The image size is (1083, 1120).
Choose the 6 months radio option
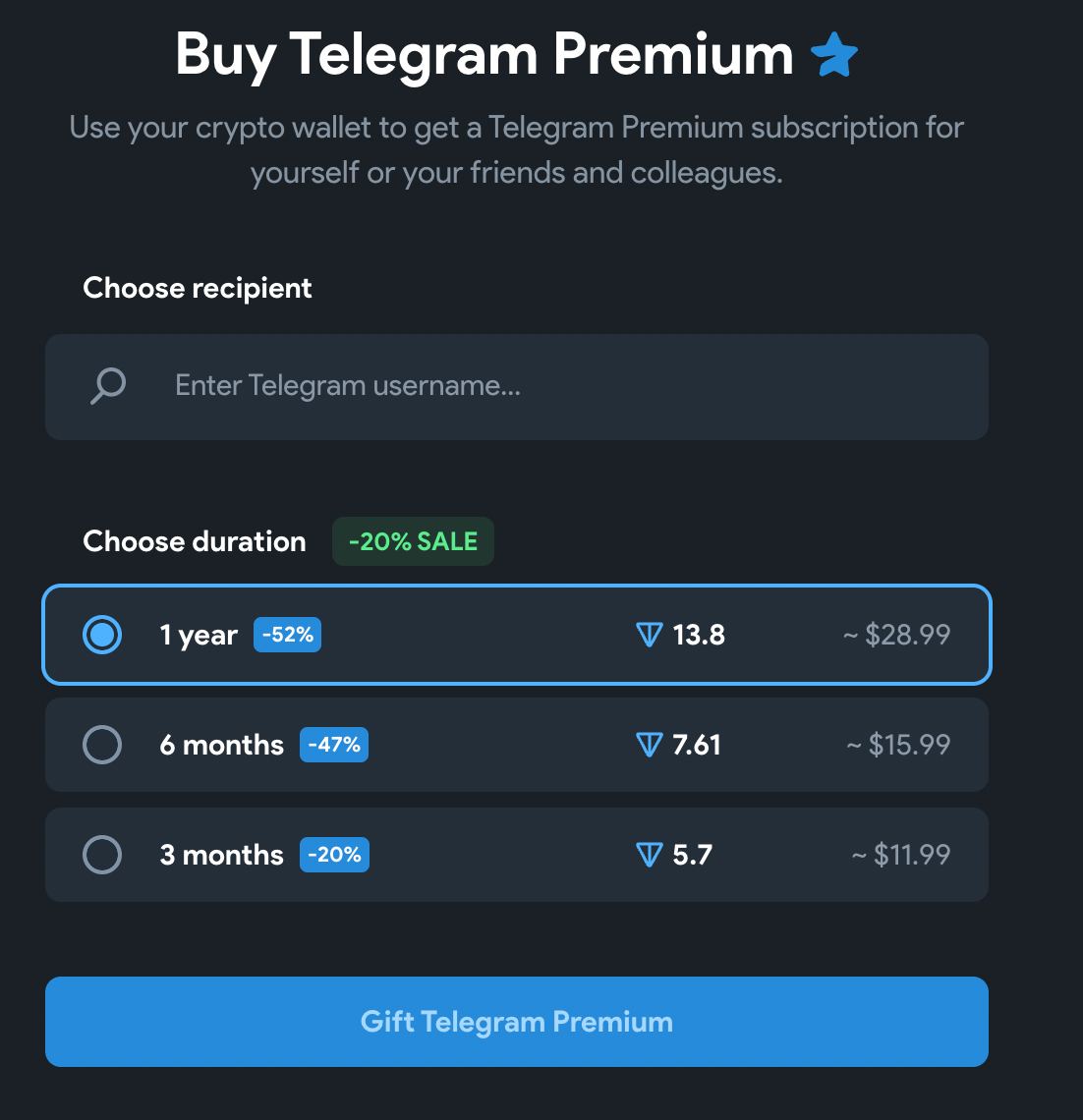click(x=102, y=745)
